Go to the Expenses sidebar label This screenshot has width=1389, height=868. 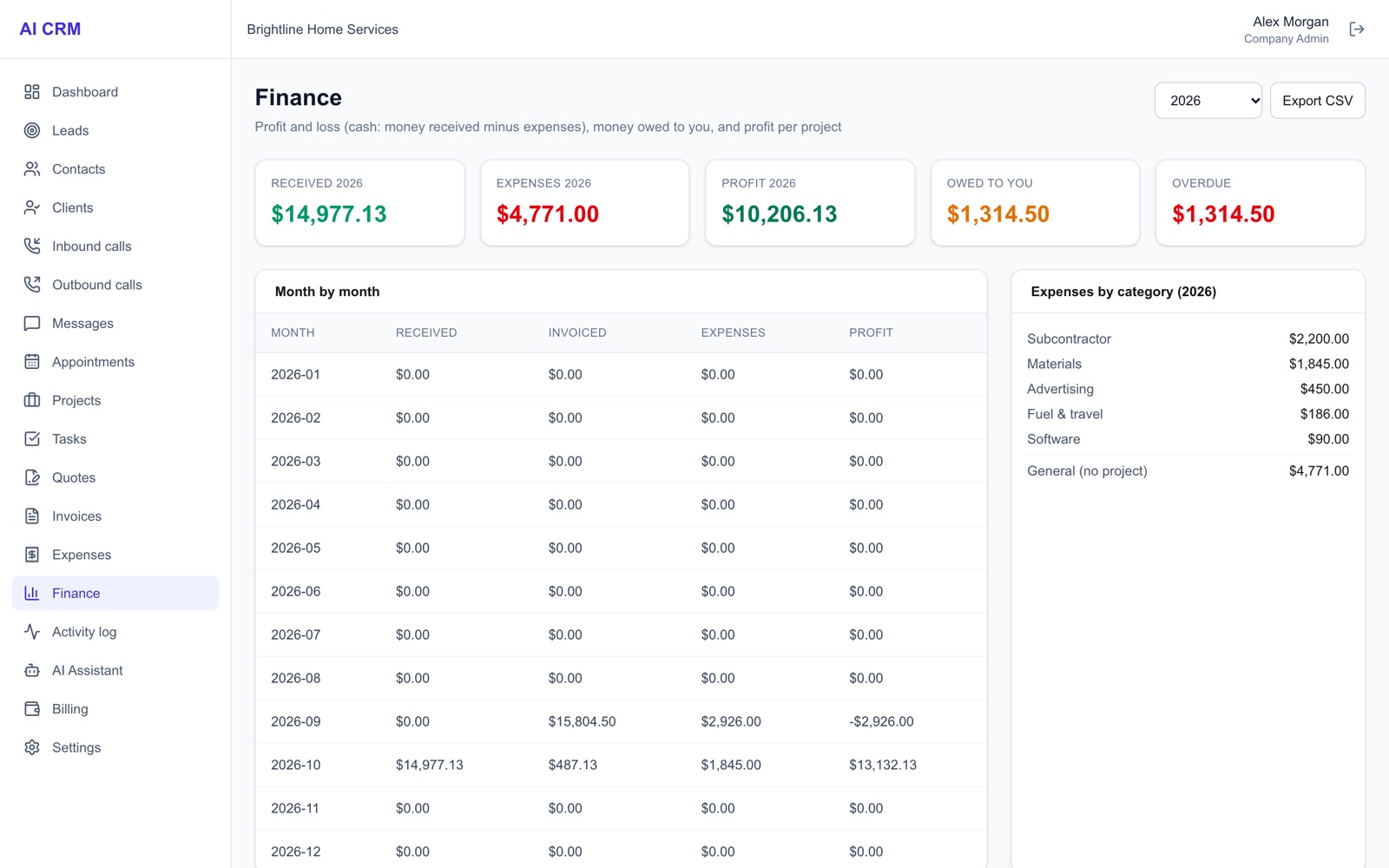coord(82,555)
